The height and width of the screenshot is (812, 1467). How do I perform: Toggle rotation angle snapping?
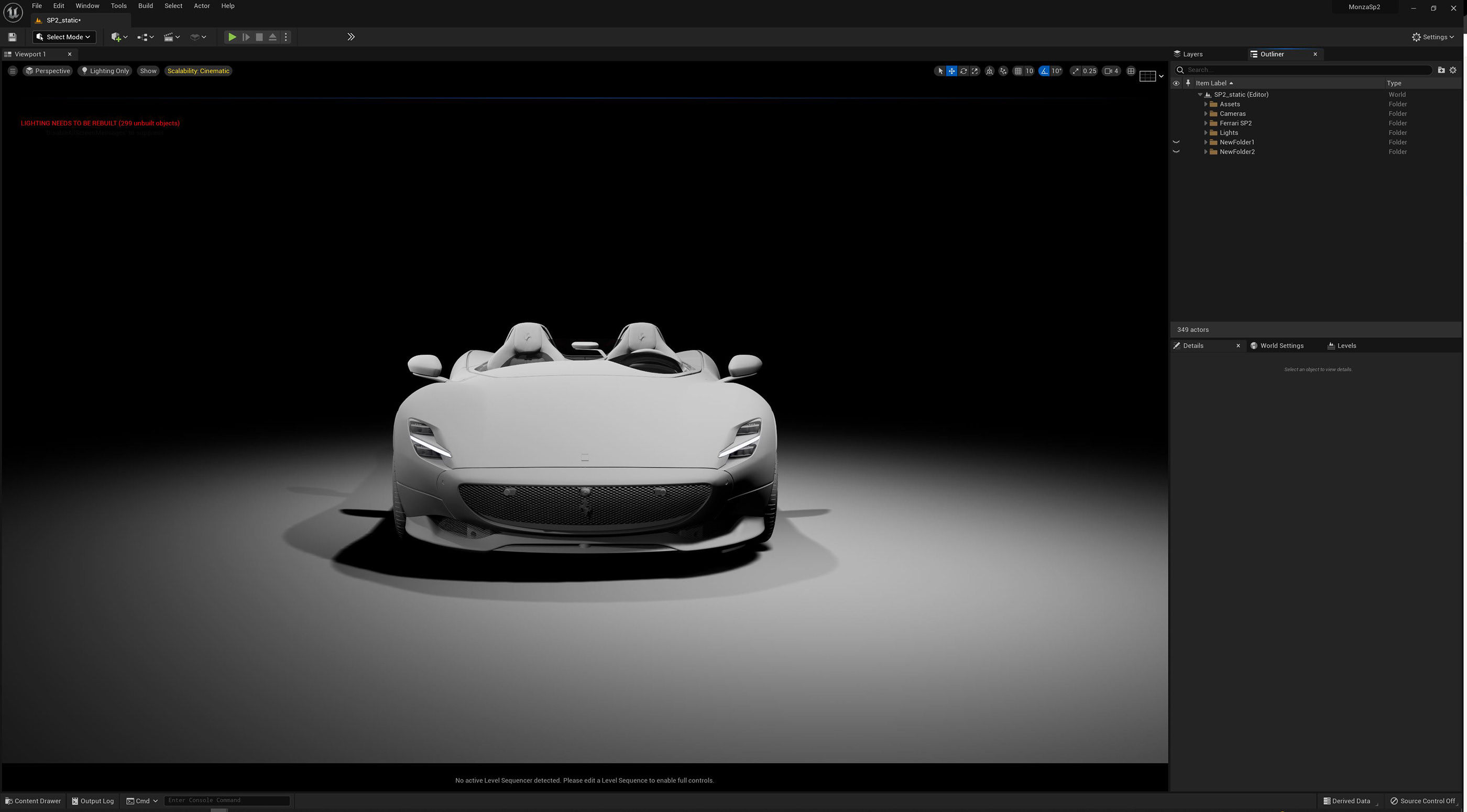coord(1044,71)
